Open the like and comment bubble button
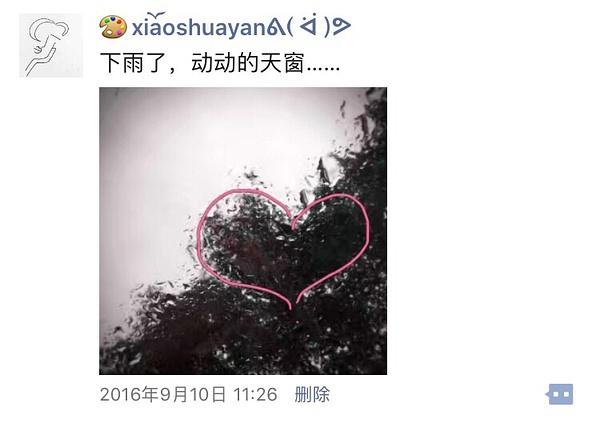The height and width of the screenshot is (427, 600). tap(559, 394)
